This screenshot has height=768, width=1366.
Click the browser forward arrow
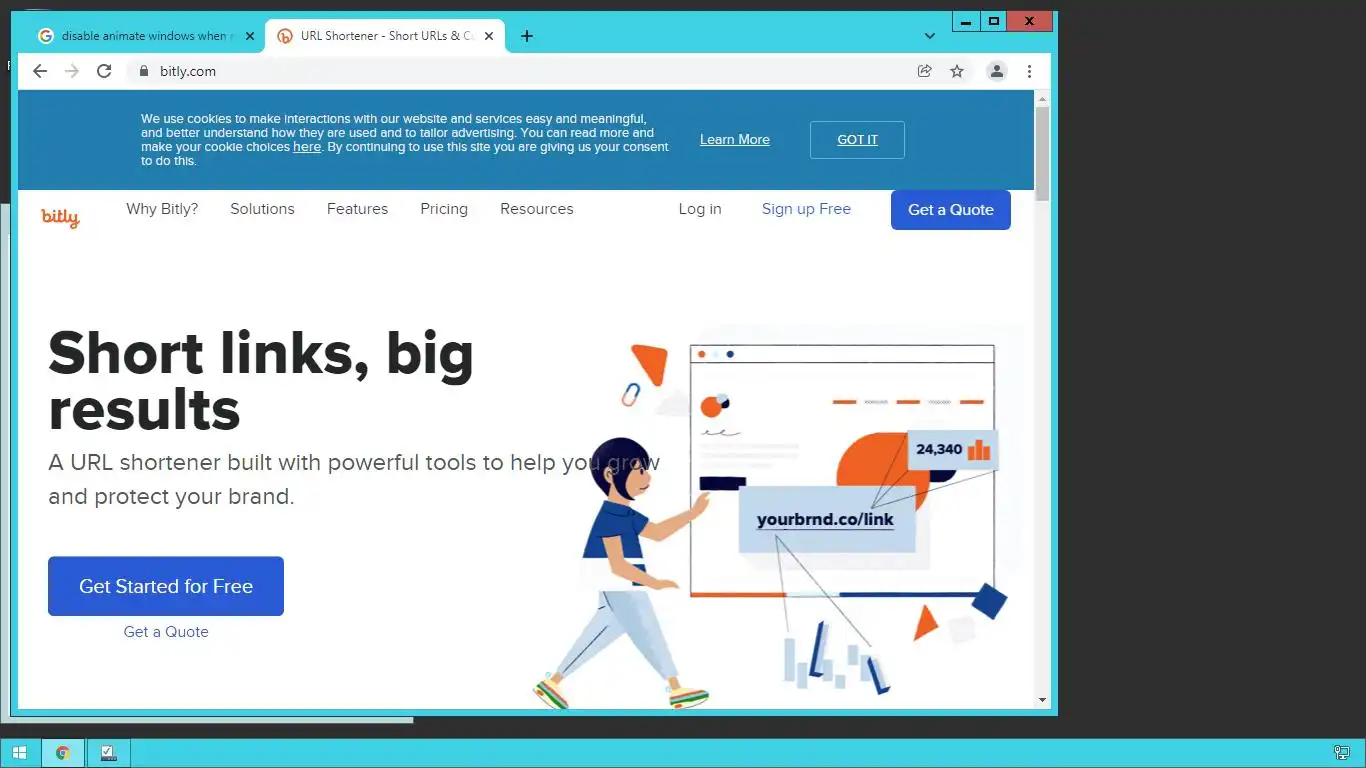click(72, 71)
